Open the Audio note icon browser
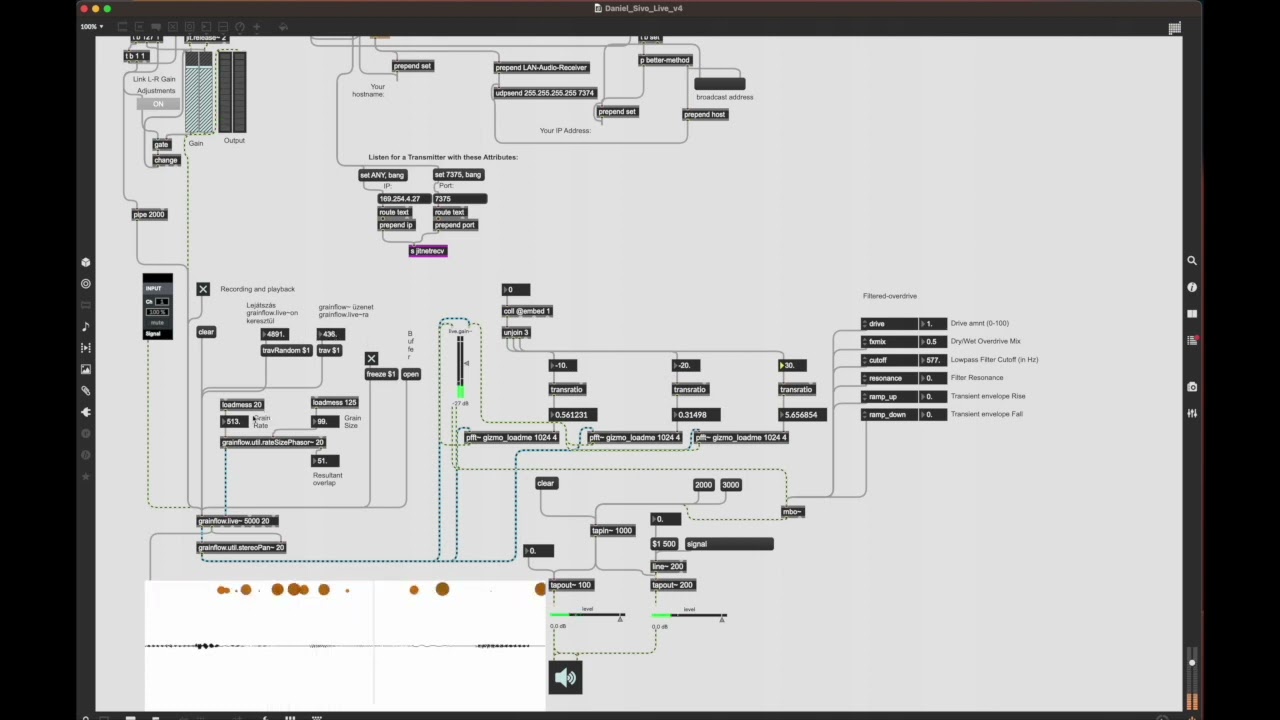The width and height of the screenshot is (1280, 720). 86,326
